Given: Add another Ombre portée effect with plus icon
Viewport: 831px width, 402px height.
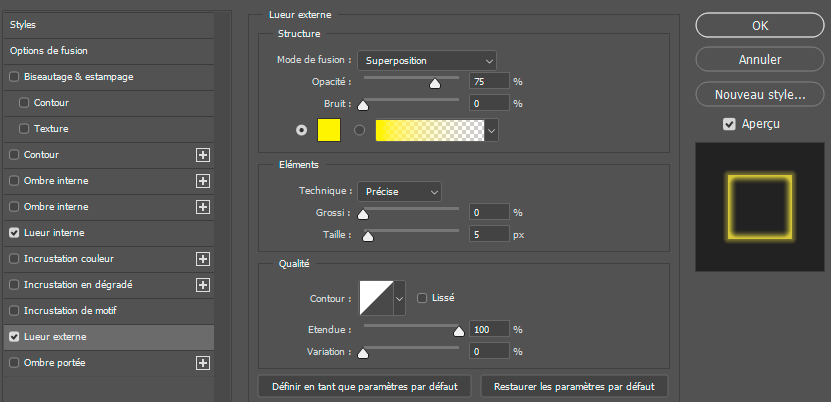Looking at the screenshot, I should pyautogui.click(x=203, y=363).
